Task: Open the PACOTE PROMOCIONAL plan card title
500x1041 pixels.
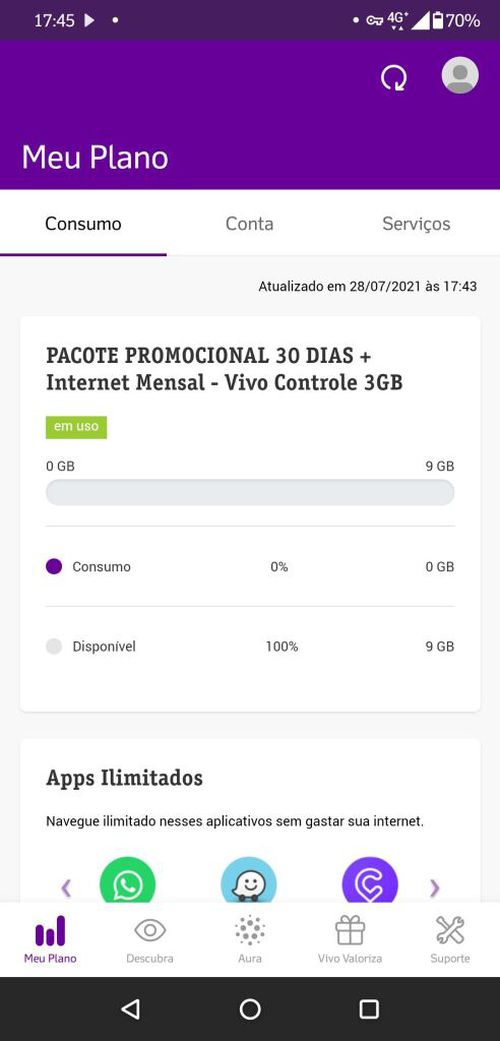Action: pos(224,369)
